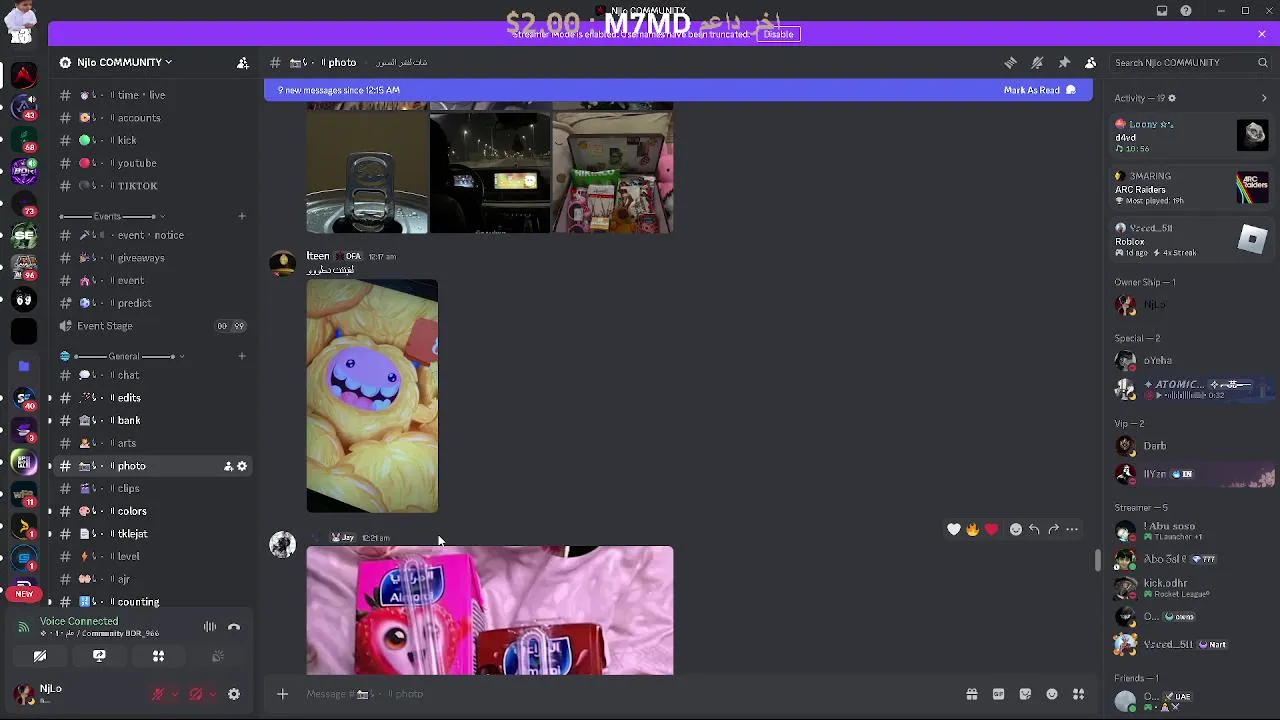Open the counting channel
Image resolution: width=1280 pixels, height=720 pixels.
click(x=152, y=602)
